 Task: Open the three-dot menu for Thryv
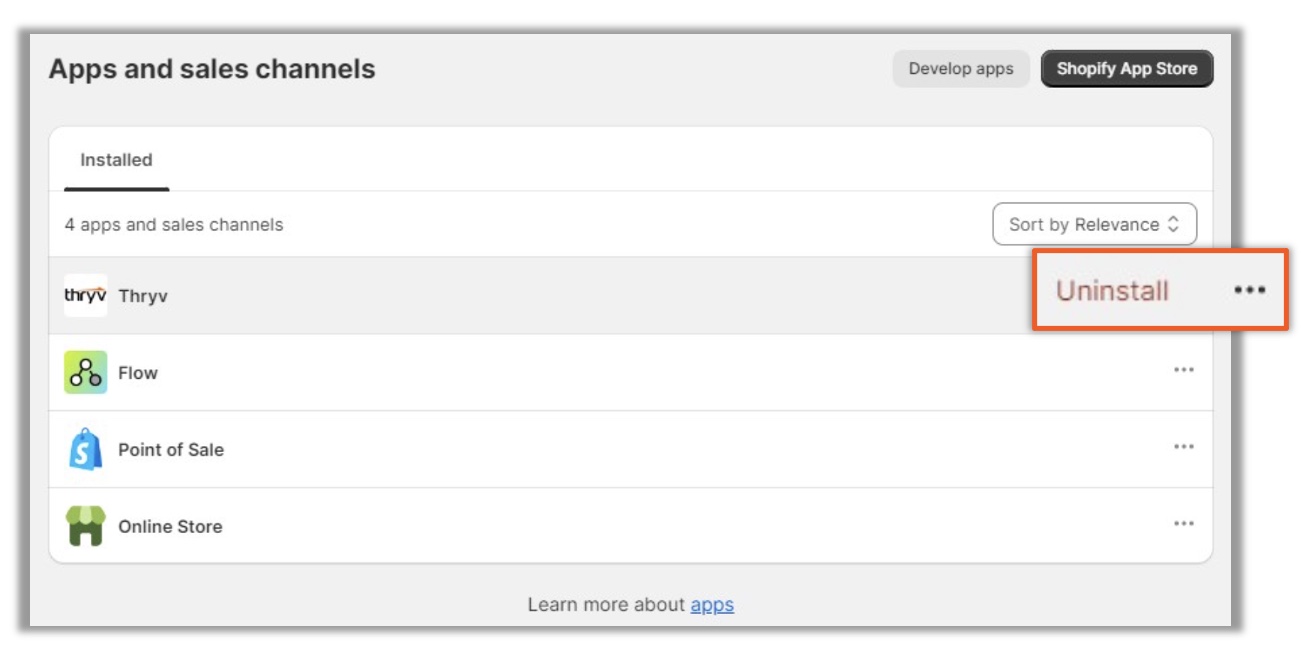pyautogui.click(x=1249, y=290)
